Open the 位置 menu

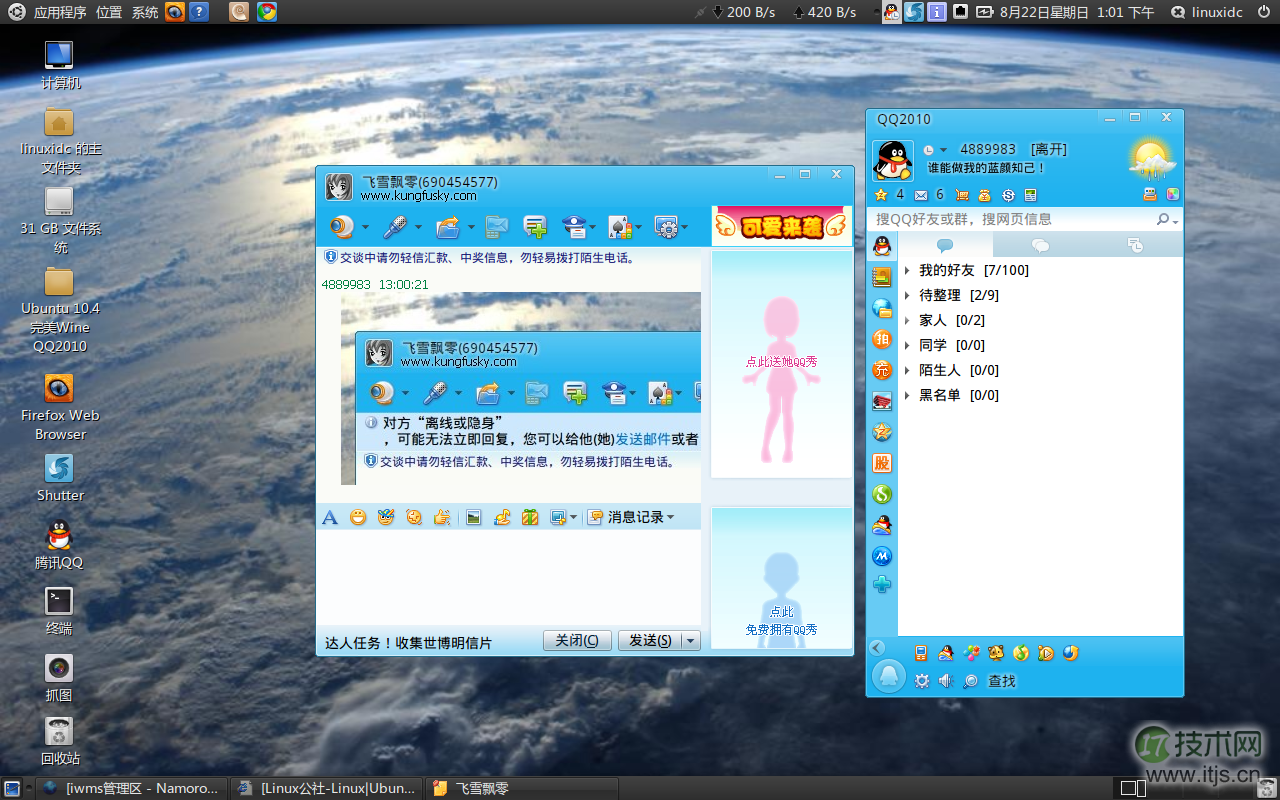[109, 12]
